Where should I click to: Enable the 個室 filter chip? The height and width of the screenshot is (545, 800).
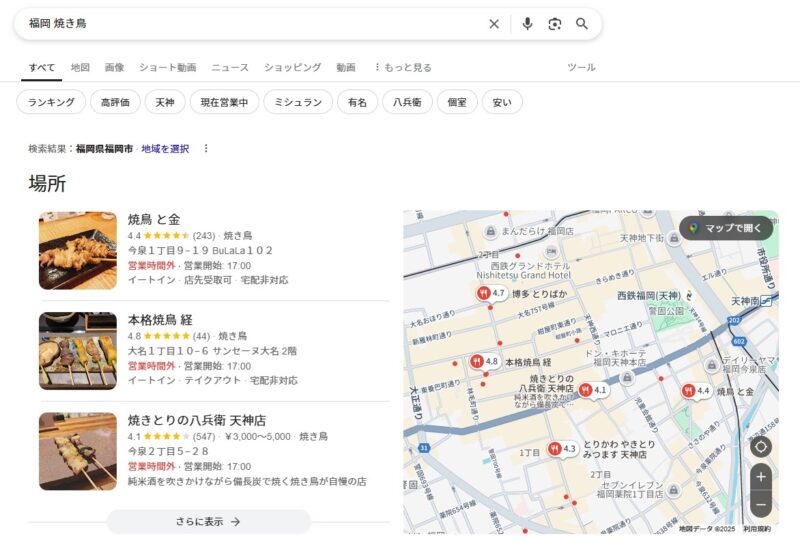point(457,102)
